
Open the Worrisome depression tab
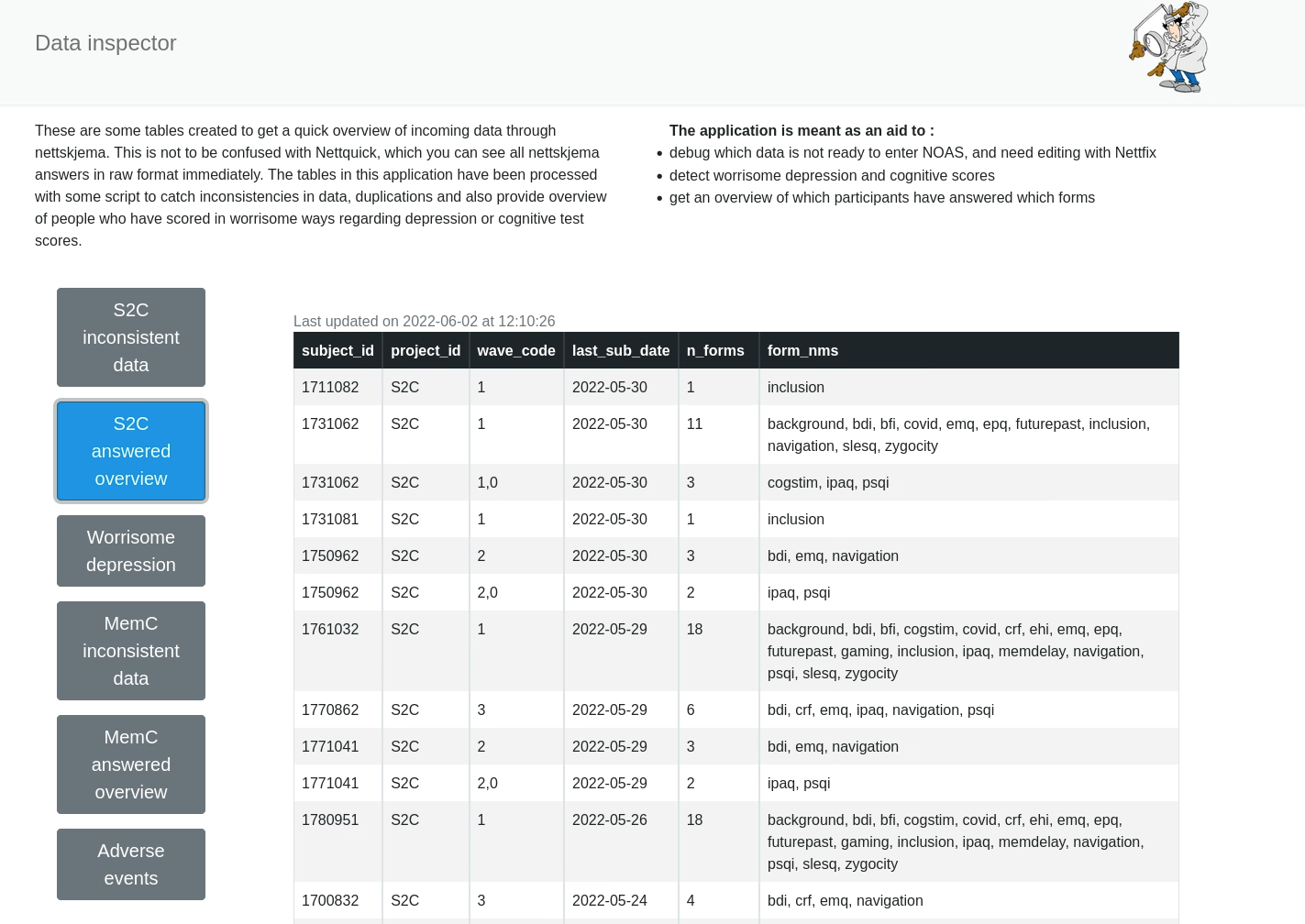131,551
